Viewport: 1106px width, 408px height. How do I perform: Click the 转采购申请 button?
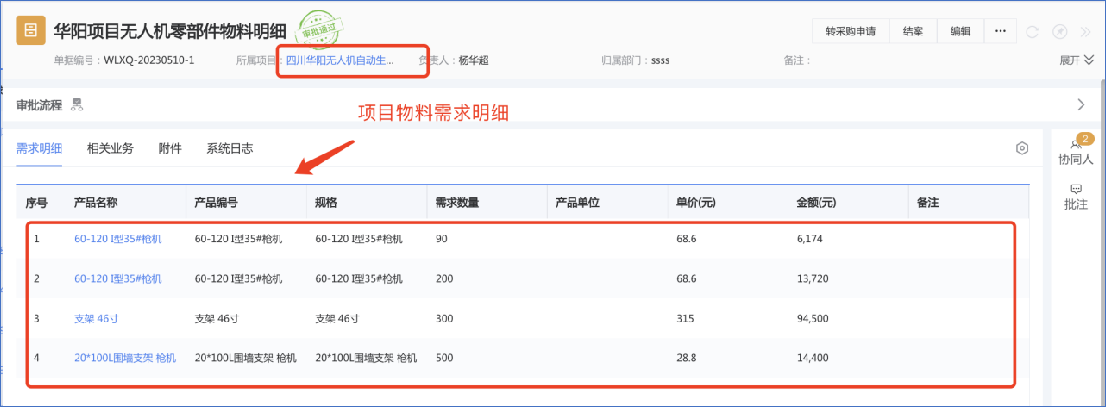850,31
